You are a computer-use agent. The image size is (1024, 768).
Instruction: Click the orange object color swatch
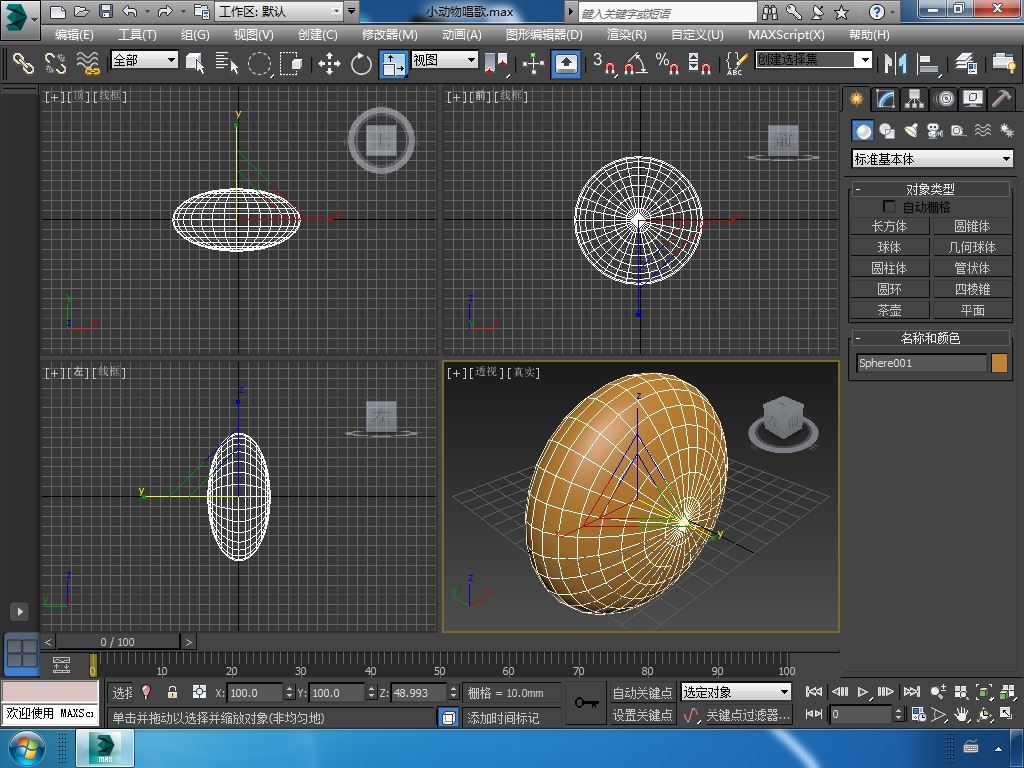tap(999, 363)
